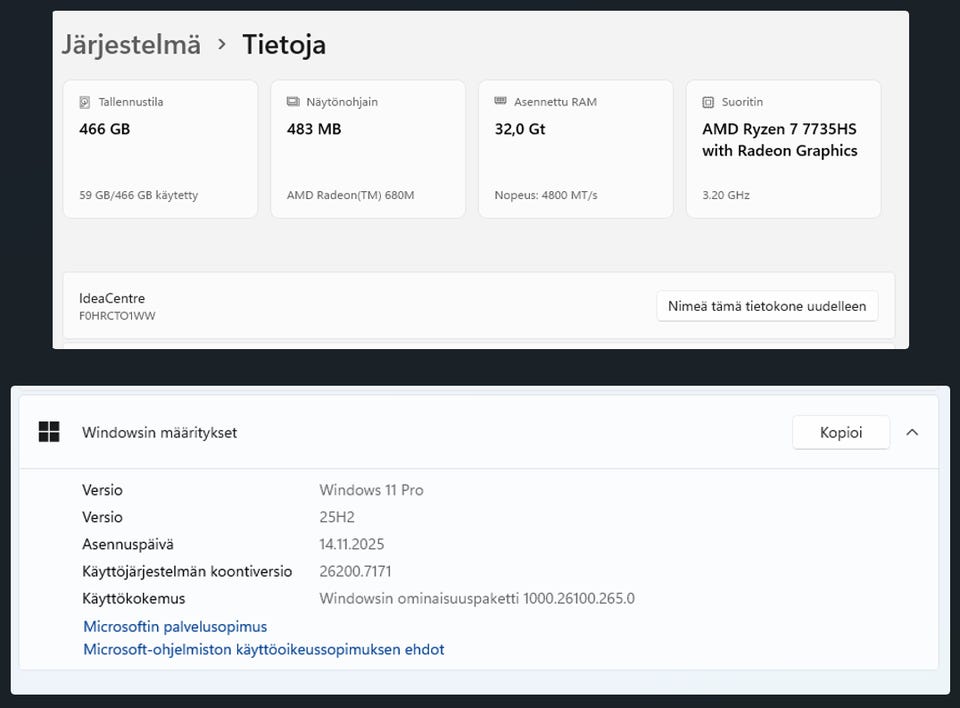960x708 pixels.
Task: Click the Näytönohjain display adapter icon
Action: click(x=293, y=102)
